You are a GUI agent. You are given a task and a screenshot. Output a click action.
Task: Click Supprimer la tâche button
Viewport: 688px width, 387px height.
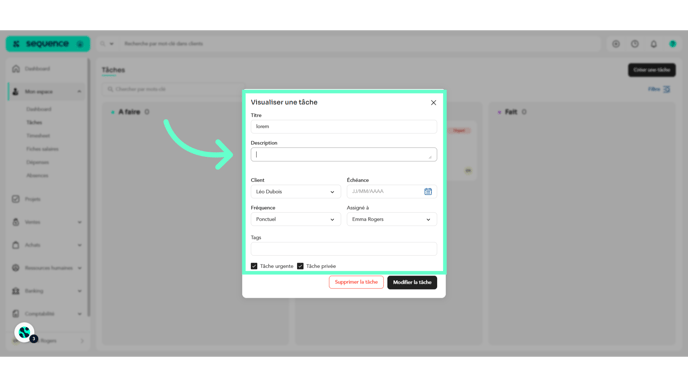[356, 282]
